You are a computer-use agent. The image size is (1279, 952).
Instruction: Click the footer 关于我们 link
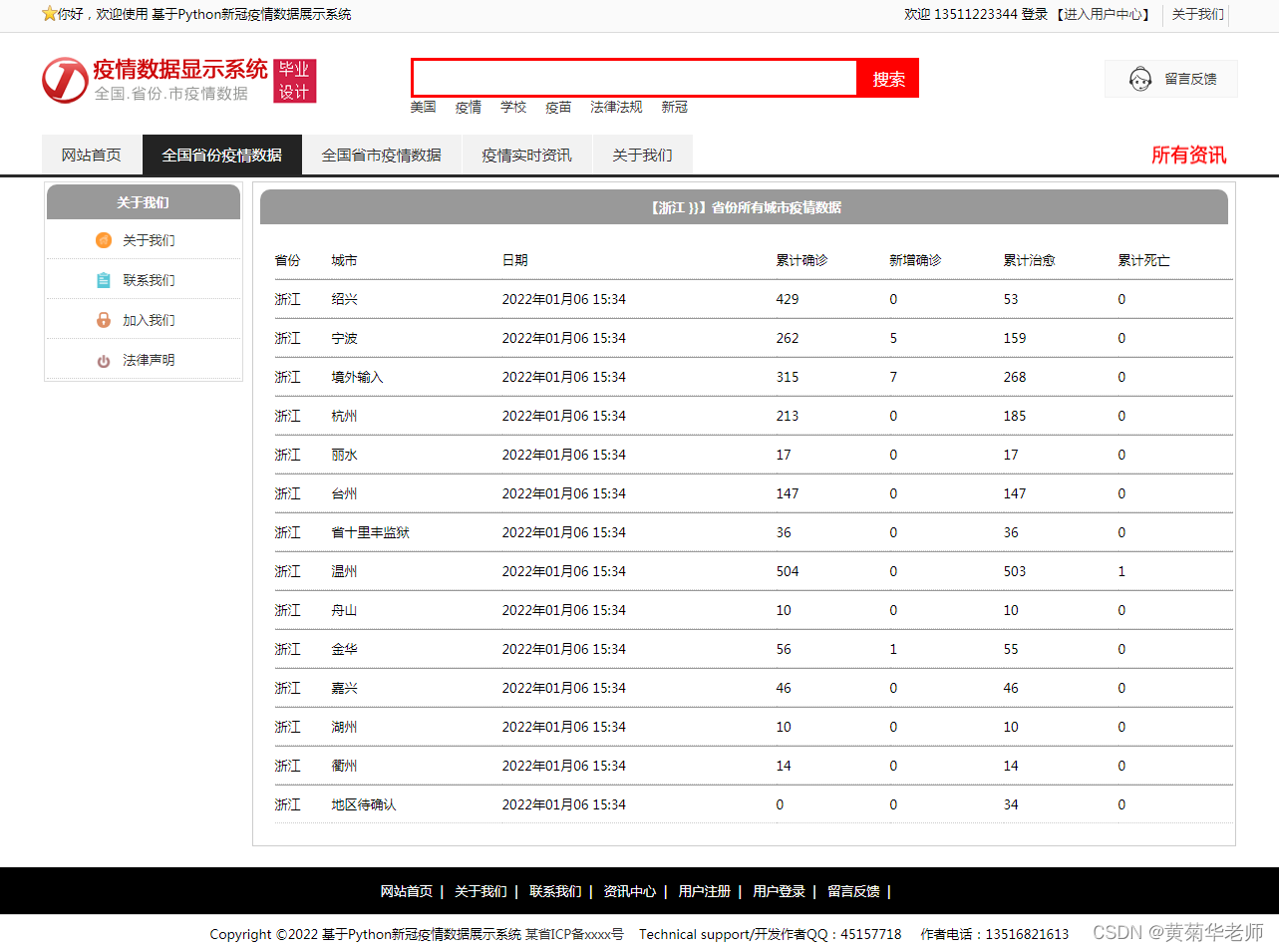pyautogui.click(x=480, y=891)
